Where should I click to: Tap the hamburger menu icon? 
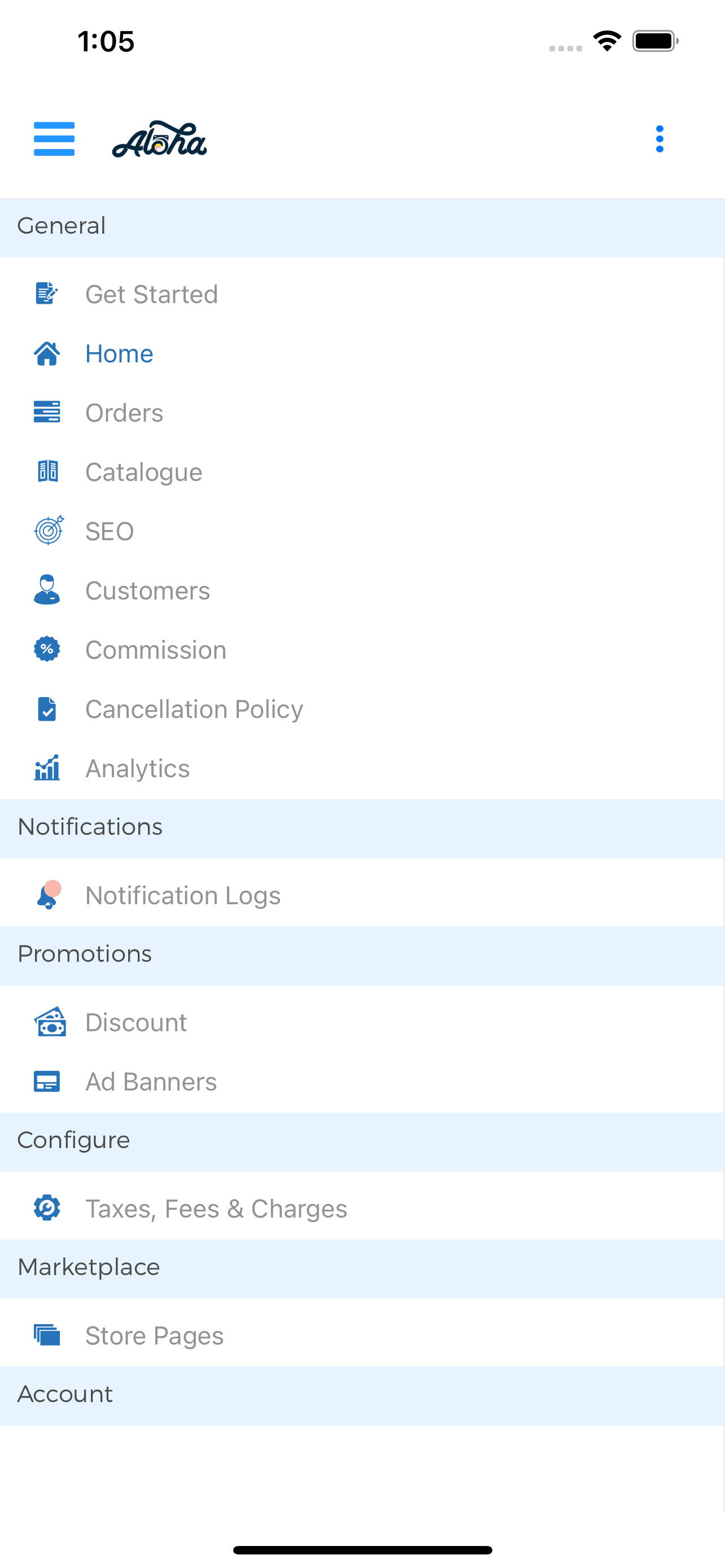point(54,139)
